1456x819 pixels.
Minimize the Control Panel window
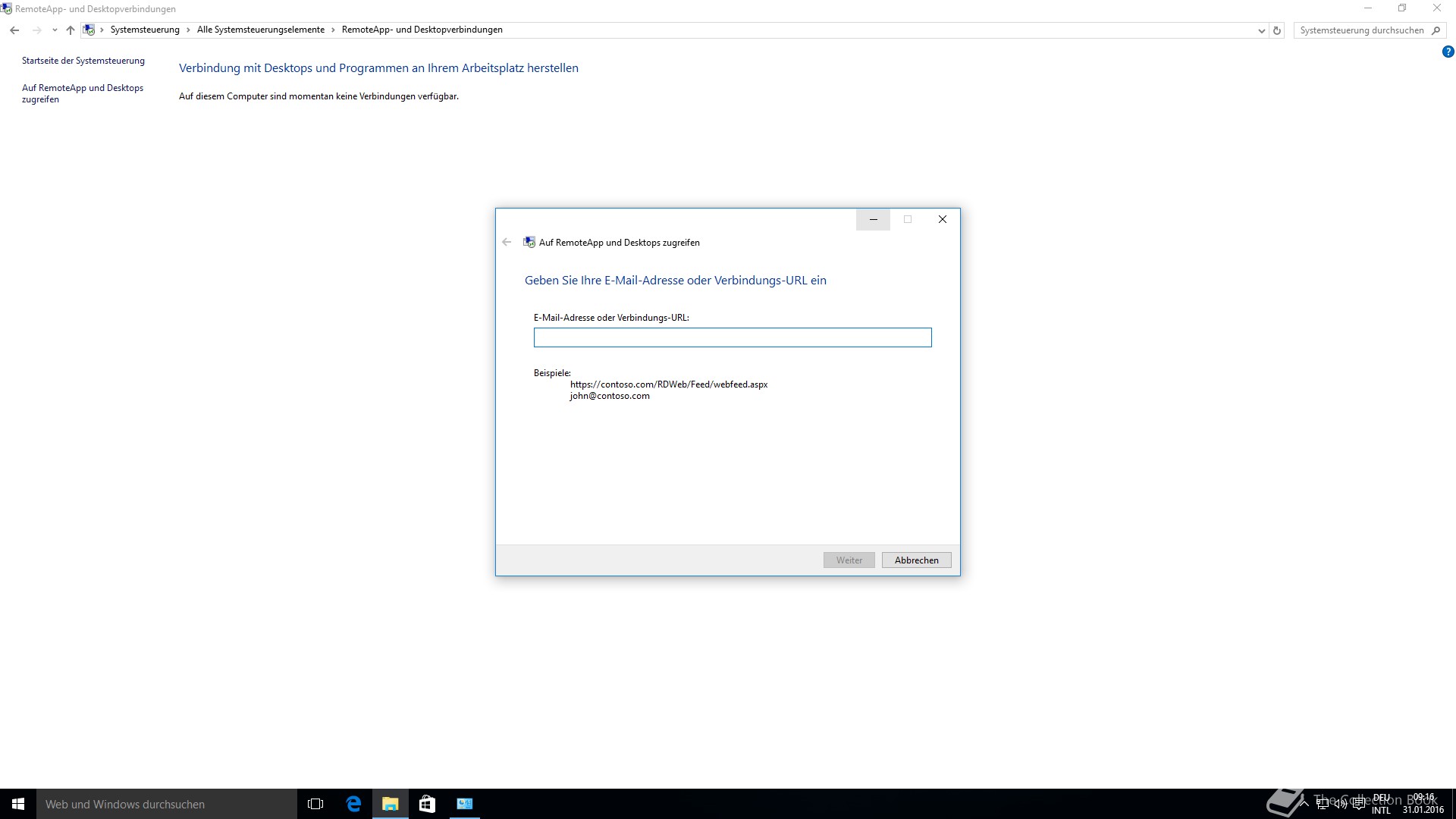(1368, 8)
